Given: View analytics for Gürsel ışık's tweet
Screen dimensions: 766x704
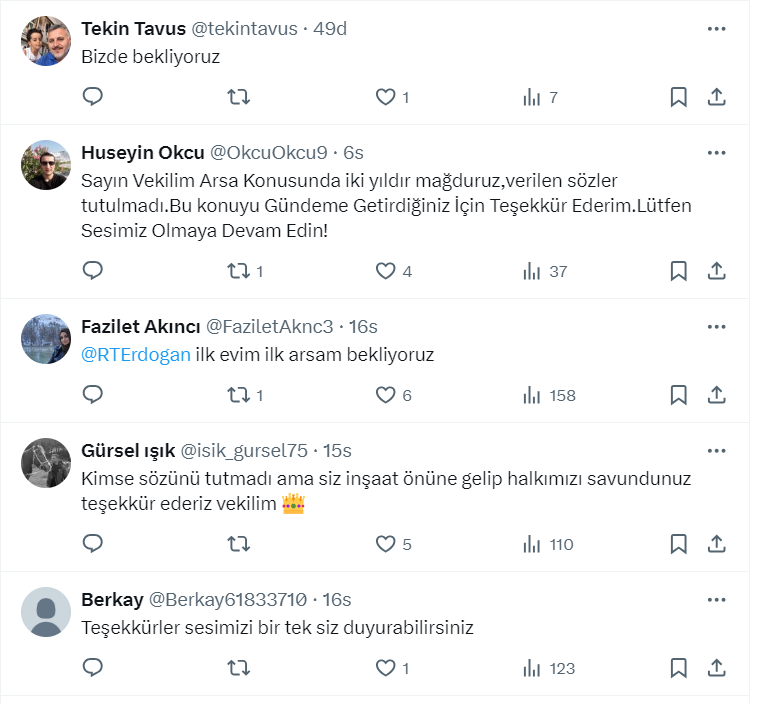Looking at the screenshot, I should click(x=532, y=544).
